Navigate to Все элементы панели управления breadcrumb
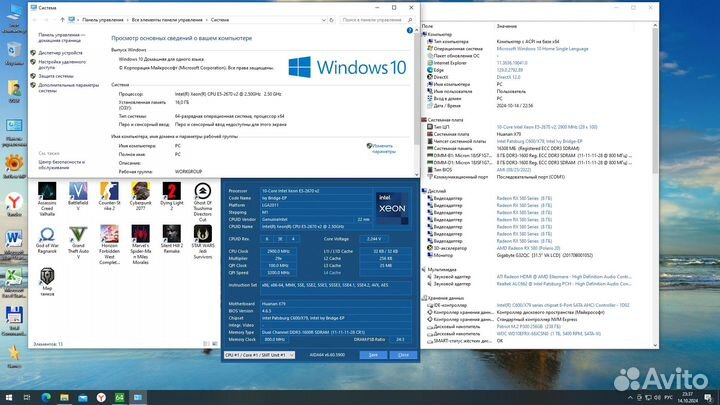This screenshot has height=405, width=720. click(x=167, y=20)
